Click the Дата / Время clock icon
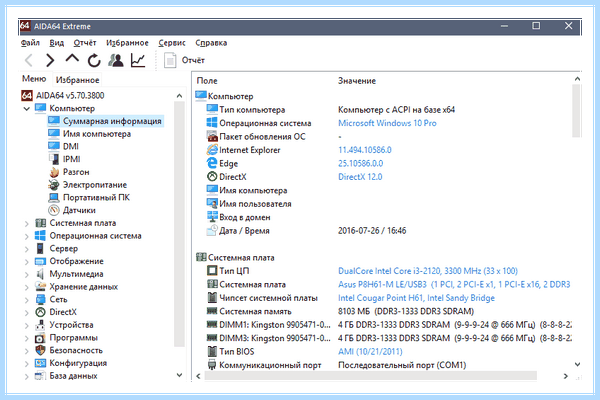 pyautogui.click(x=212, y=230)
